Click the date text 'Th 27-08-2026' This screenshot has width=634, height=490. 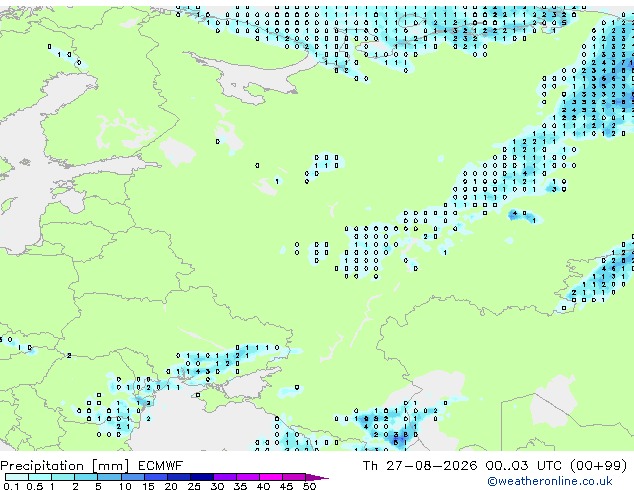(x=420, y=466)
